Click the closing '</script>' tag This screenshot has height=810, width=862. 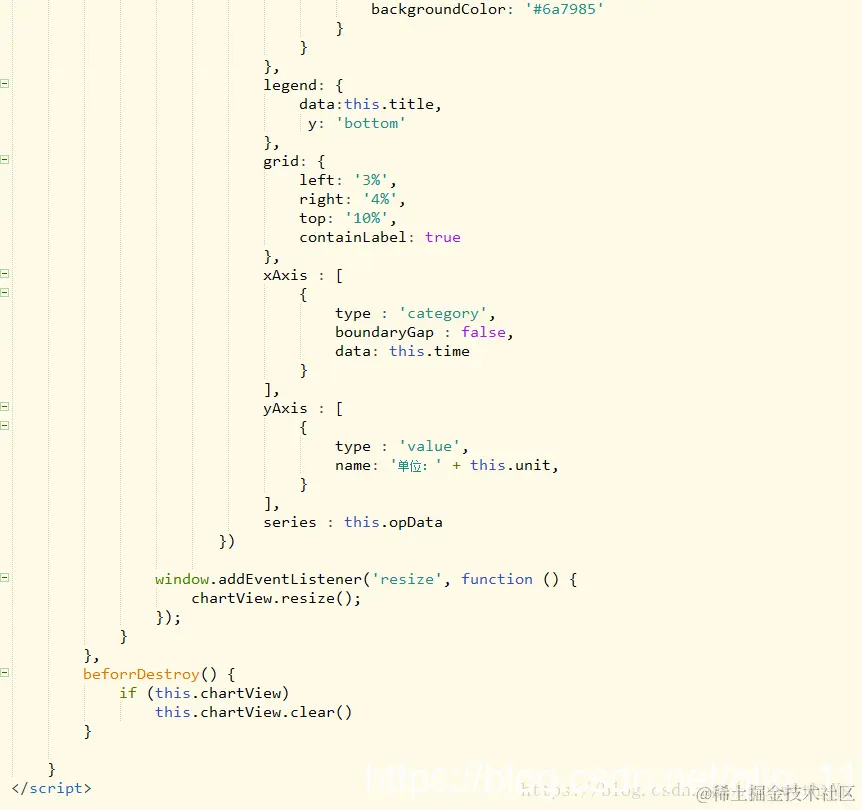coord(52,788)
